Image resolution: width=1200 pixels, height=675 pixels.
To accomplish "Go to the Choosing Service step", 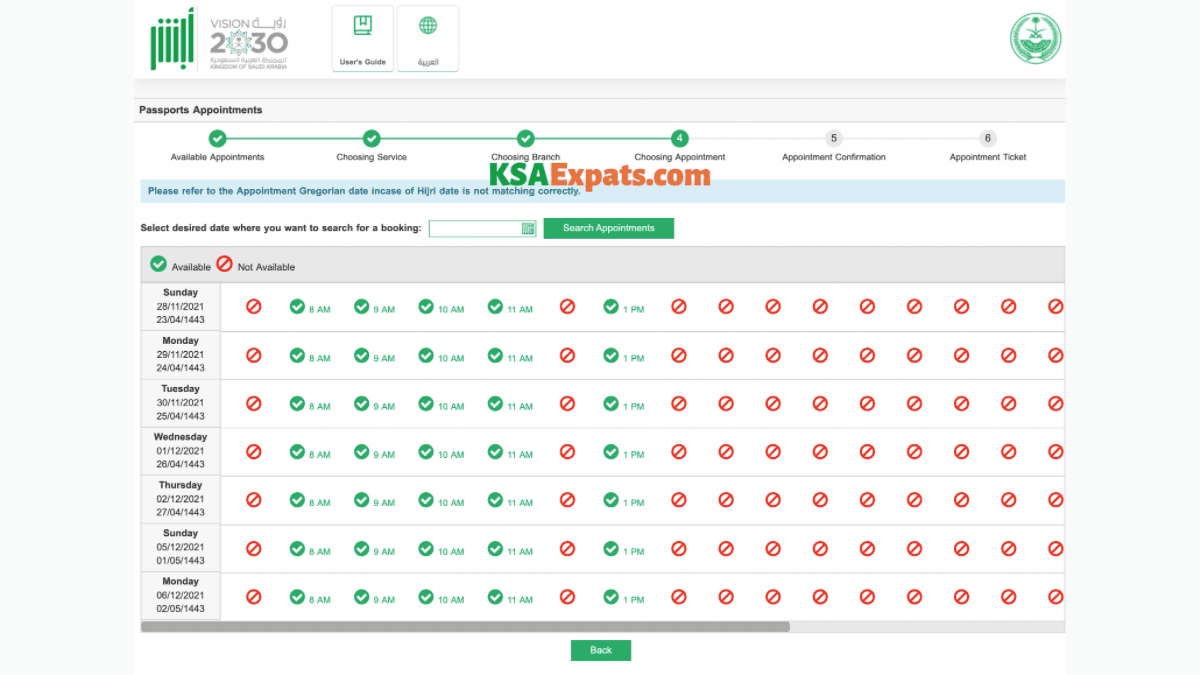I will tap(371, 138).
